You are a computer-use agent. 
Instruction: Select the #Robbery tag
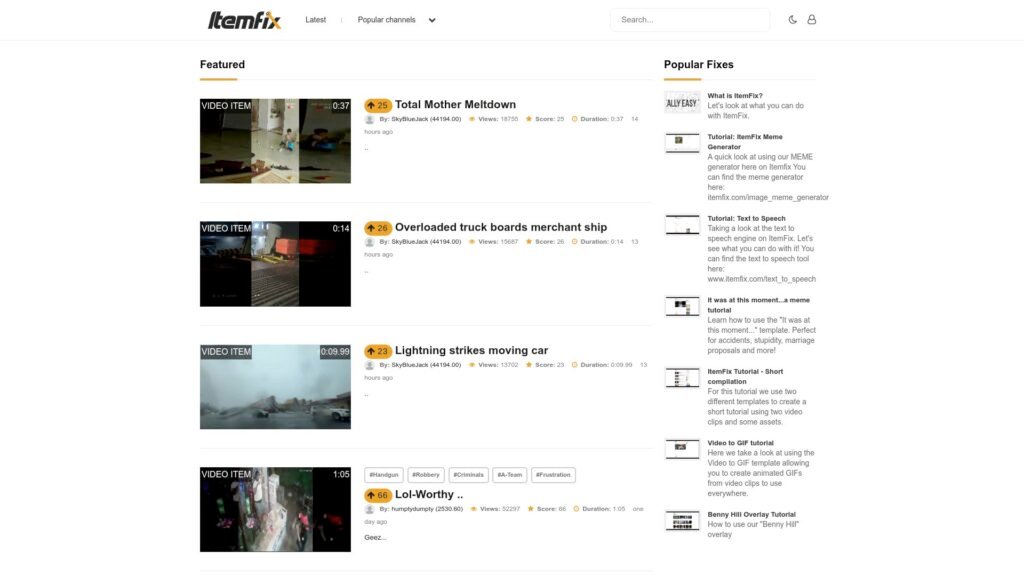click(x=426, y=475)
